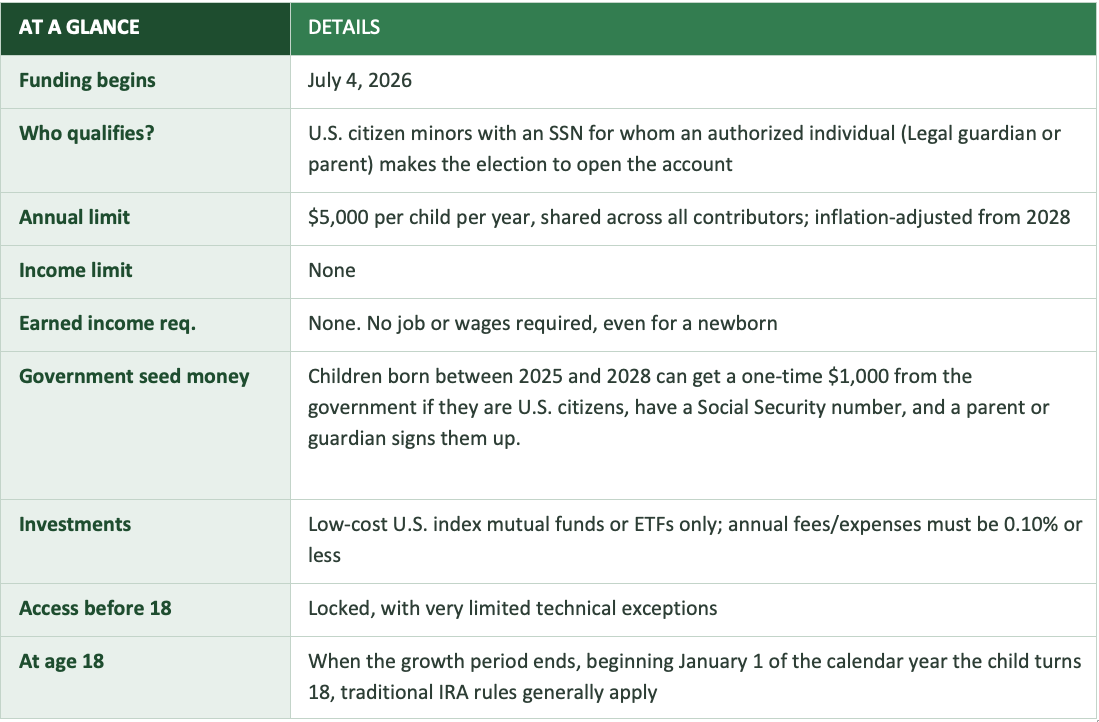
Task: Click the "July 4, 2026" date cell
Action: [x=360, y=80]
